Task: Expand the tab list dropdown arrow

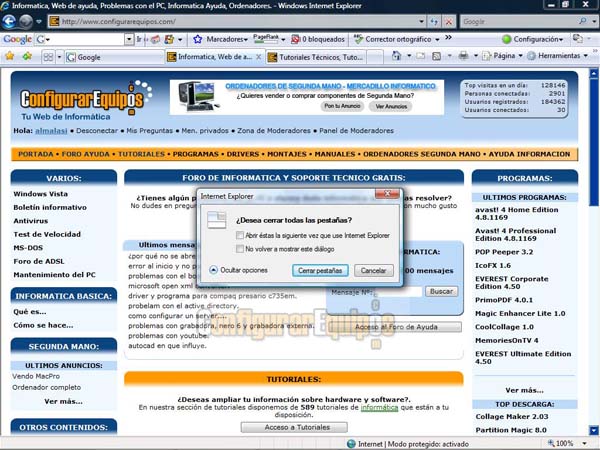Action: click(x=59, y=57)
